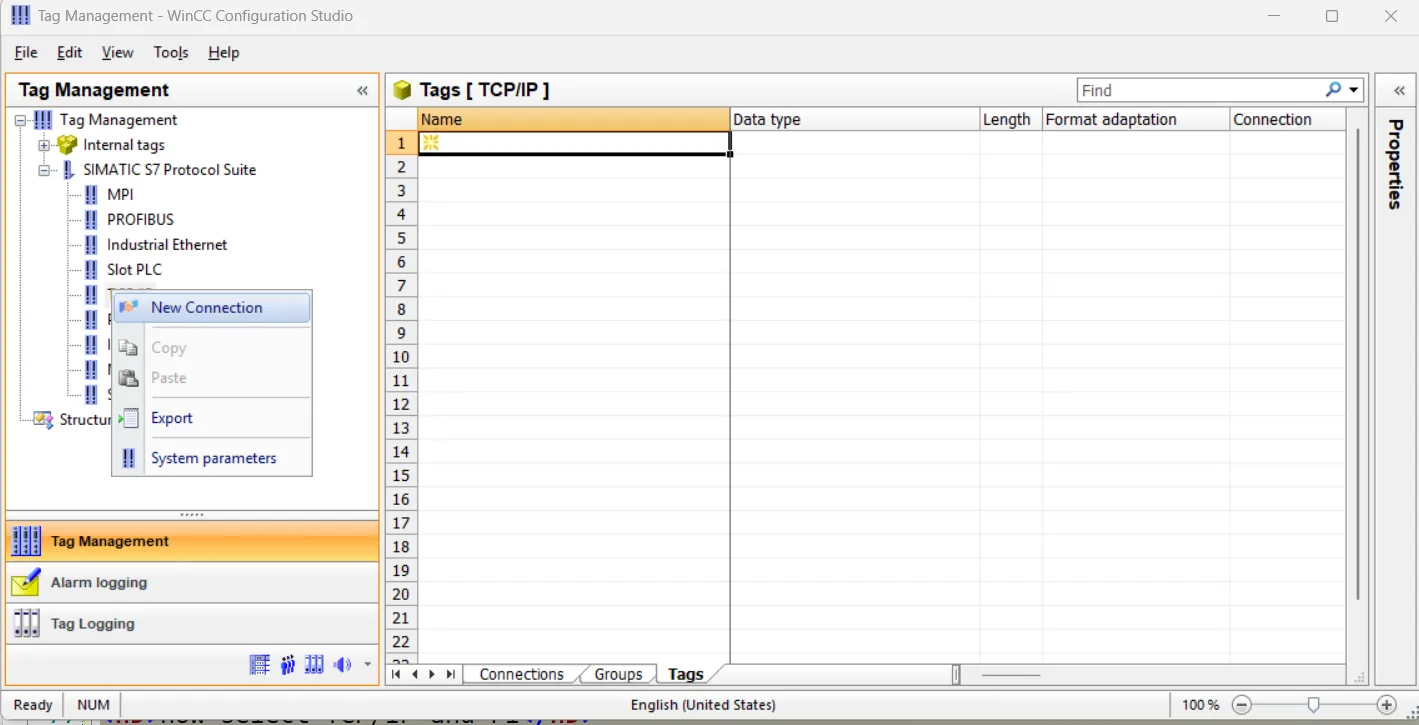The width and height of the screenshot is (1419, 725).
Task: Click the System parameters icon
Action: click(x=128, y=458)
